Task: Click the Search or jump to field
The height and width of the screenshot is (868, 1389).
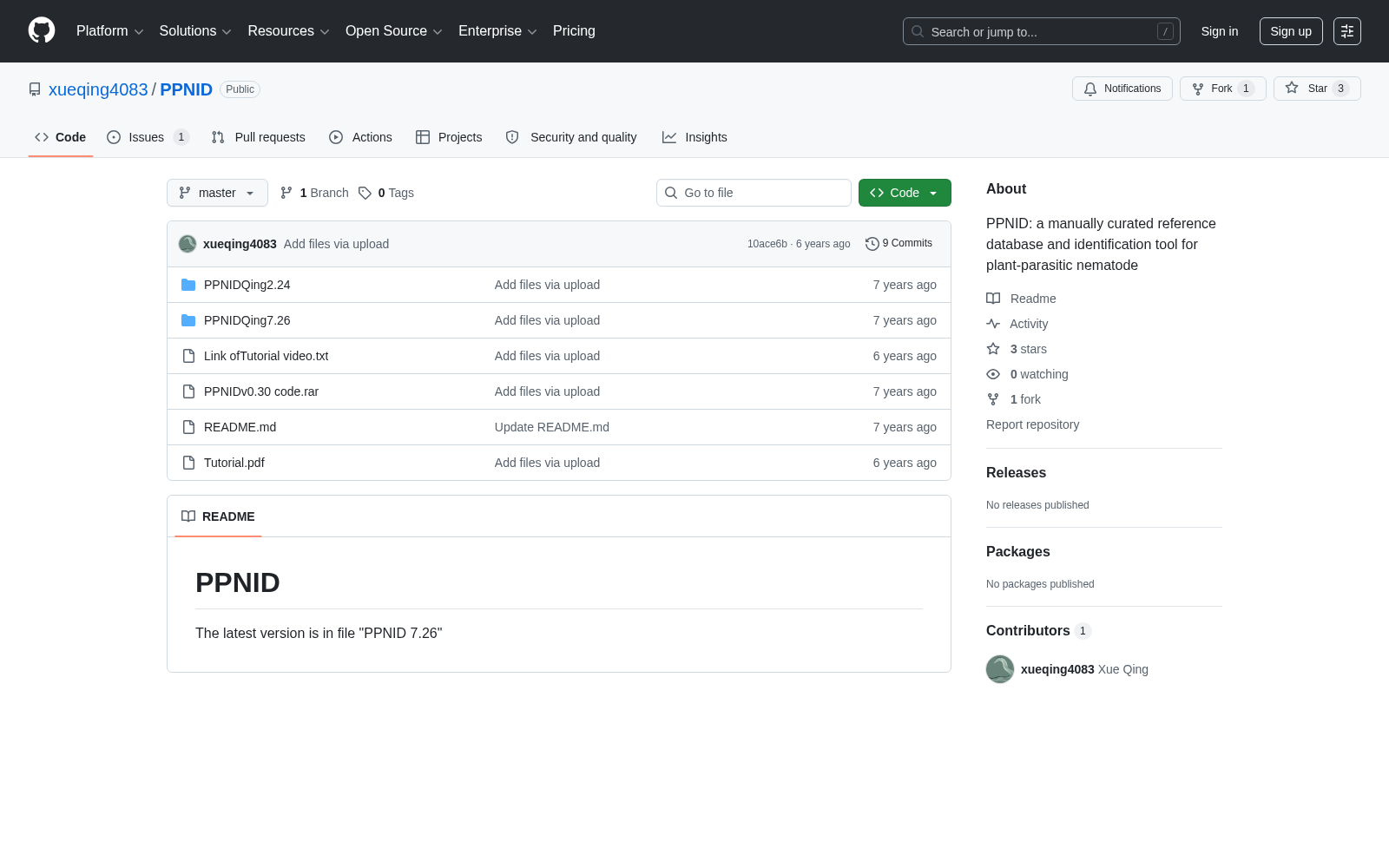Action: point(1042,31)
